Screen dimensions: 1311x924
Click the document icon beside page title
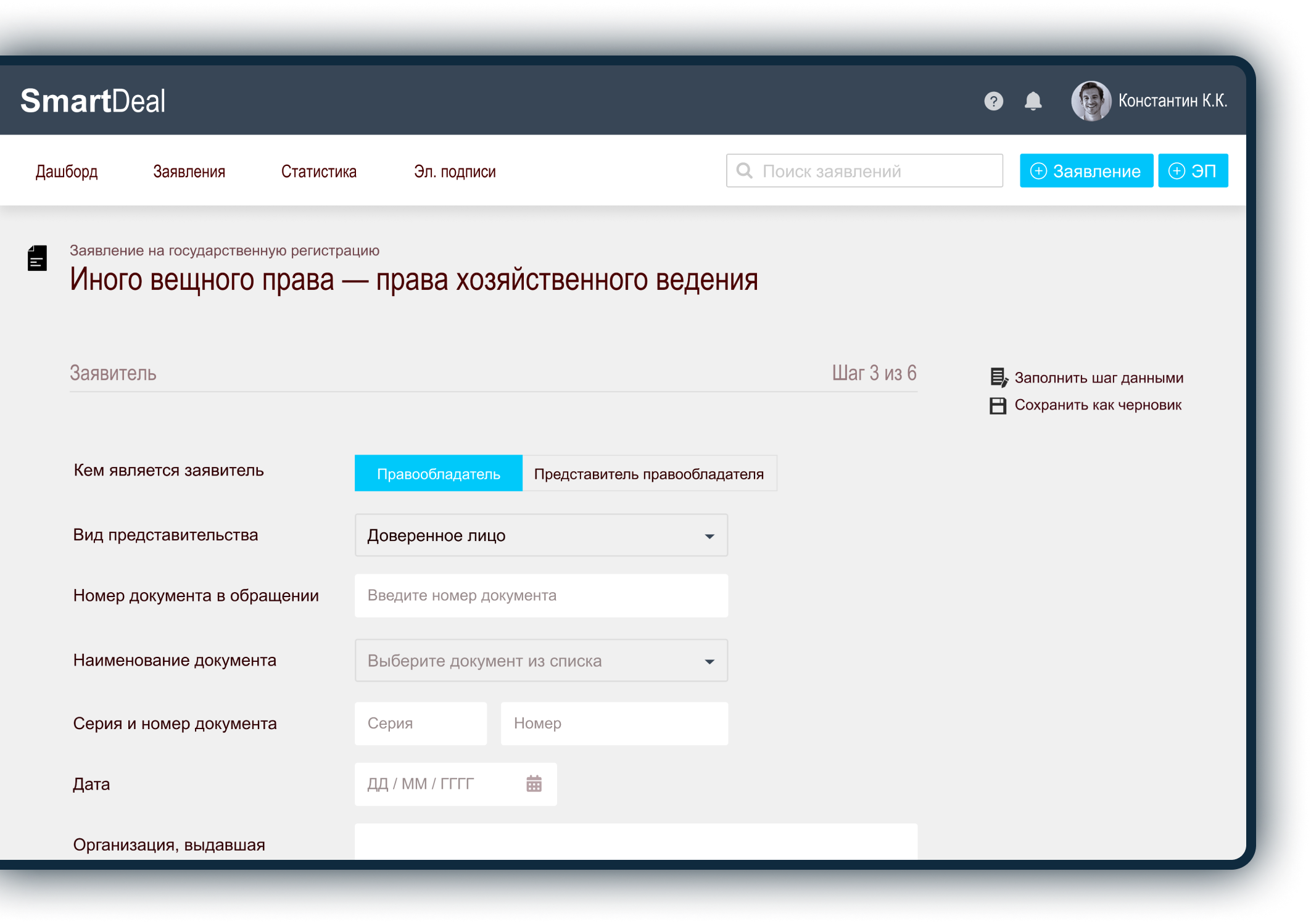(x=37, y=258)
